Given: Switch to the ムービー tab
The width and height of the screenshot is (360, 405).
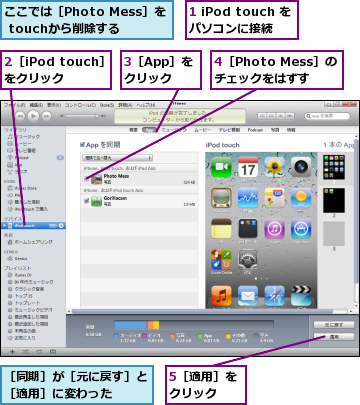Looking at the screenshot, I should click(x=203, y=130).
